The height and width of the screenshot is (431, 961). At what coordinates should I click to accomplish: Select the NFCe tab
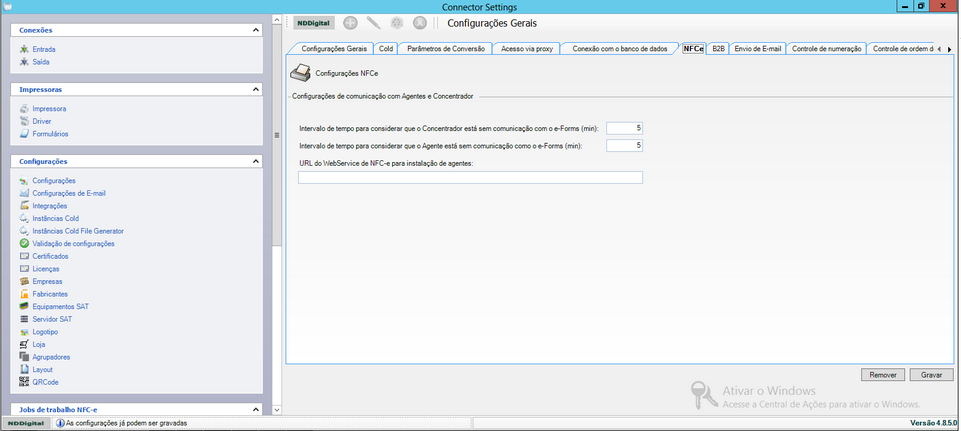point(693,48)
